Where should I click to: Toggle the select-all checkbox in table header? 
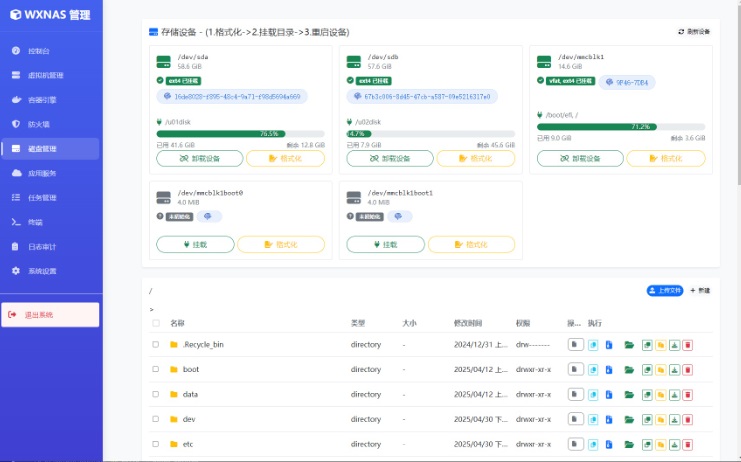(x=155, y=323)
